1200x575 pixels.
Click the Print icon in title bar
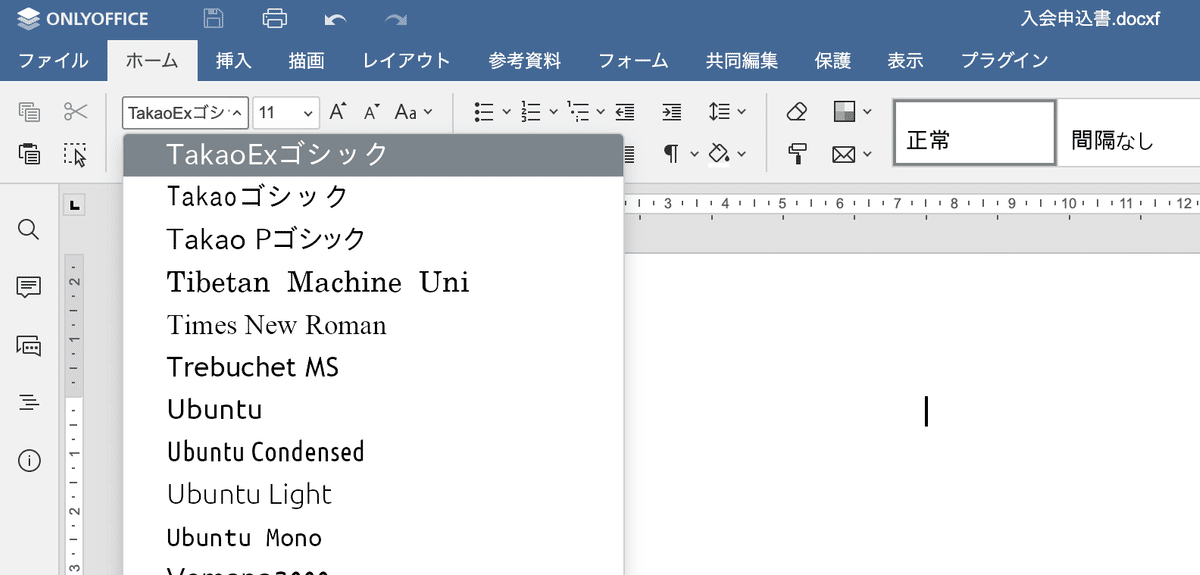[274, 18]
